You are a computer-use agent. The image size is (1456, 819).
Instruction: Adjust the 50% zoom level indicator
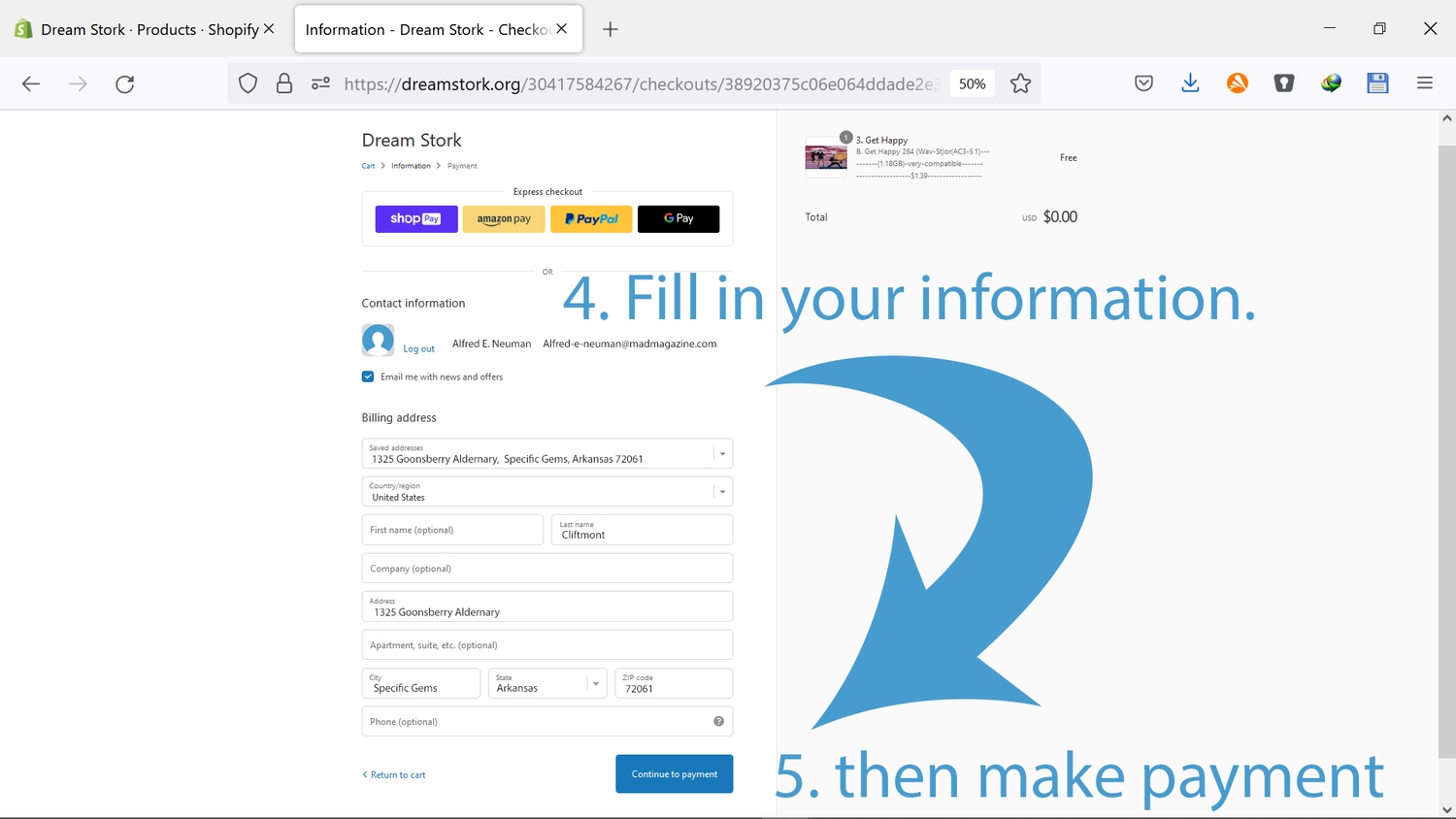coord(972,84)
